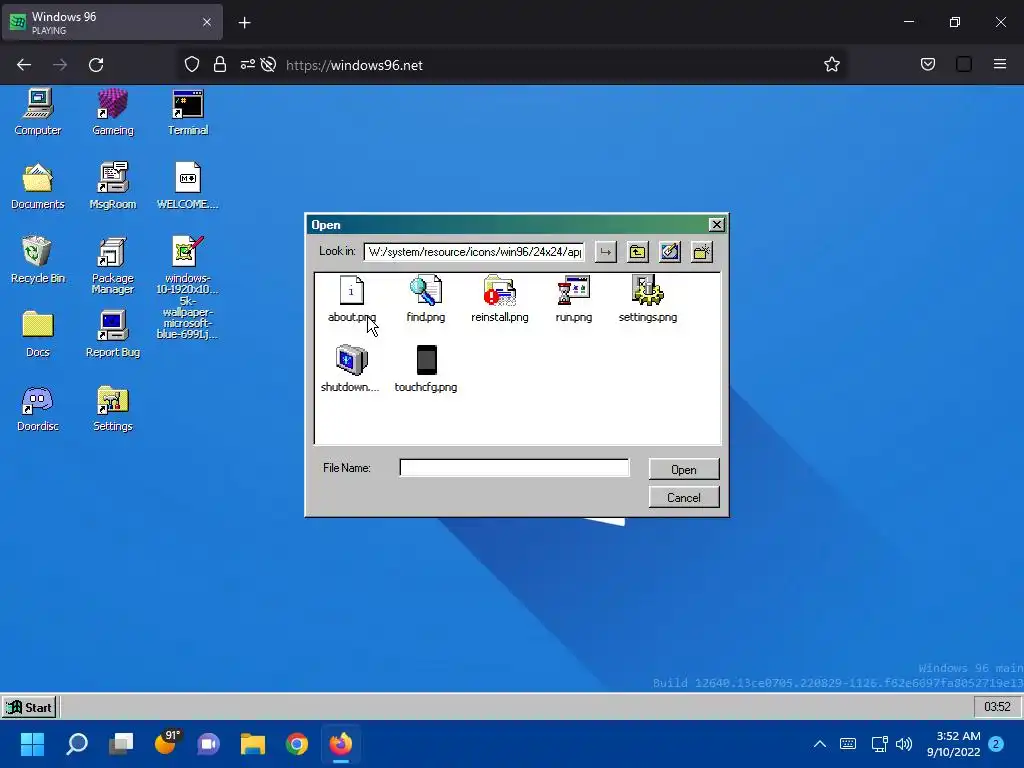Open the Windows 11 Start button

pos(32,744)
